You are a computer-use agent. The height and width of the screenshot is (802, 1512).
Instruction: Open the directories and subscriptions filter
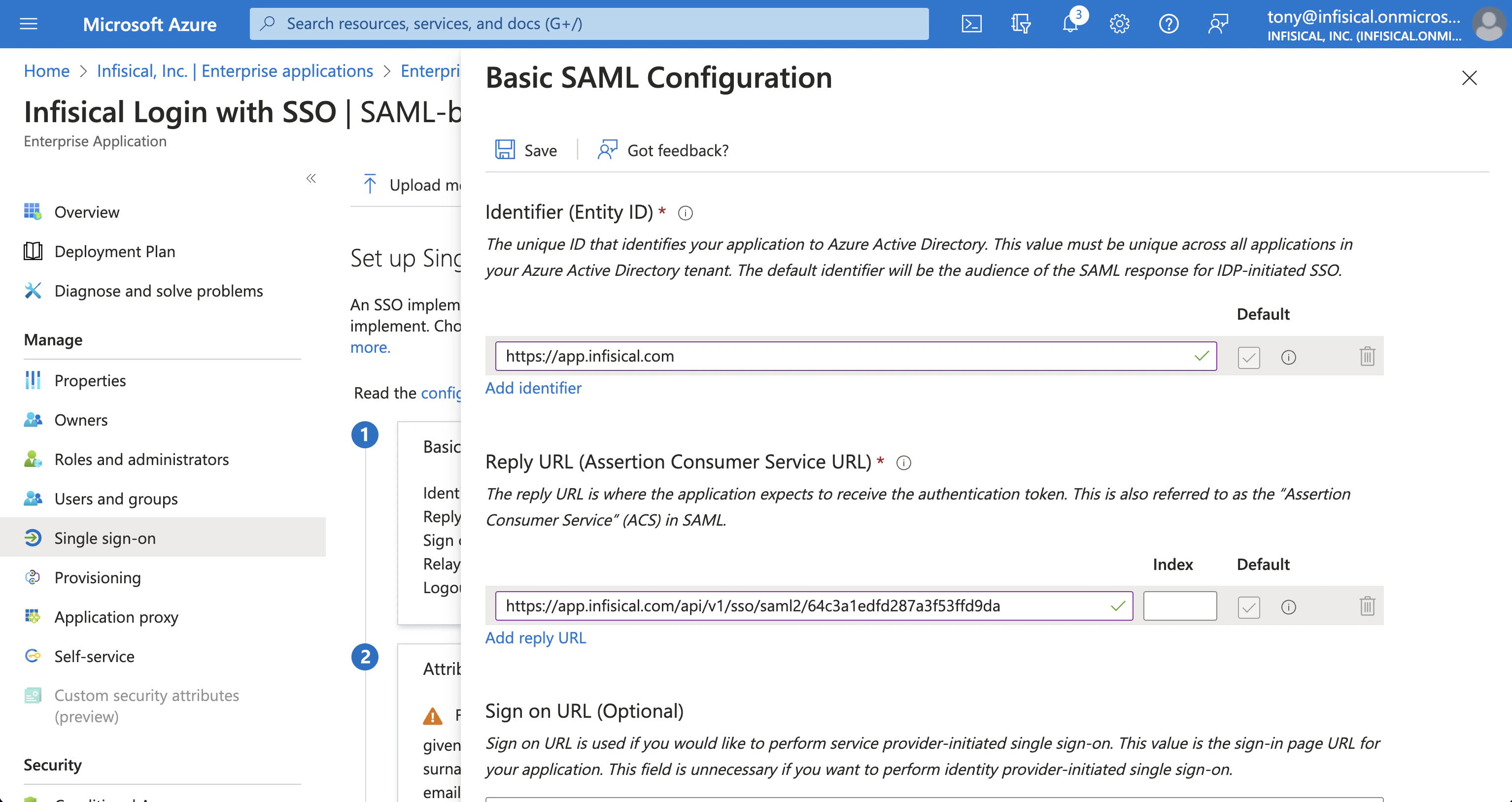pos(1021,24)
